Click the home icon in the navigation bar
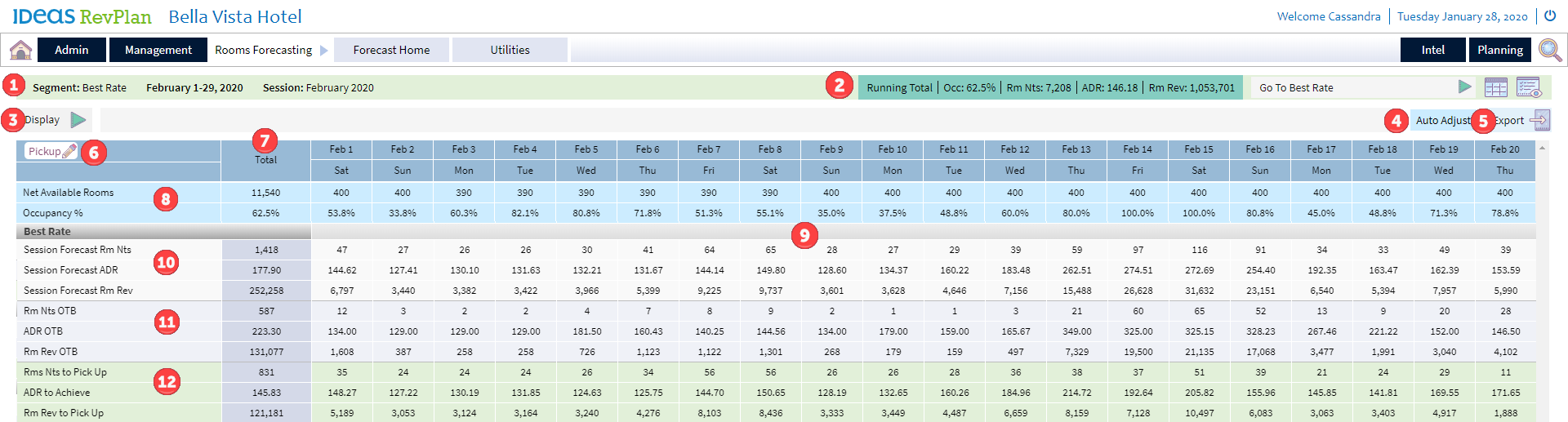The height and width of the screenshot is (422, 1568). [20, 50]
